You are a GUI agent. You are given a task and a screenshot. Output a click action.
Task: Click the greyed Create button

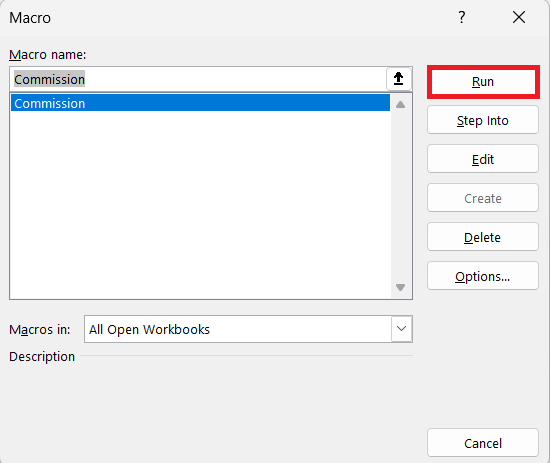click(483, 198)
